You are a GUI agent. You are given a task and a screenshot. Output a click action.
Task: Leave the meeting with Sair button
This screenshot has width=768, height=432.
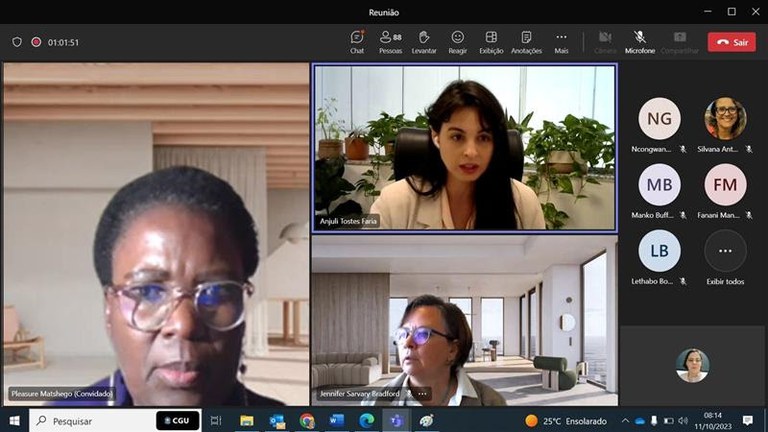732,42
